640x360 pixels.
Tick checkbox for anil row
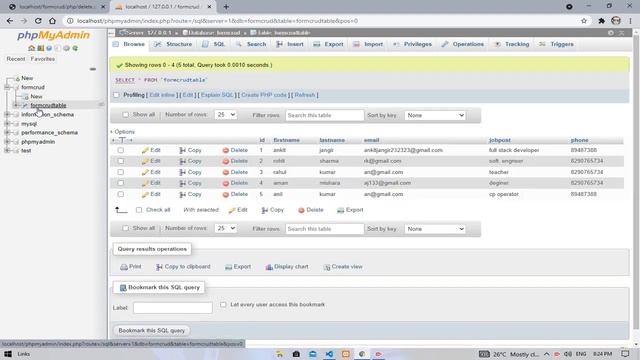[x=120, y=194]
